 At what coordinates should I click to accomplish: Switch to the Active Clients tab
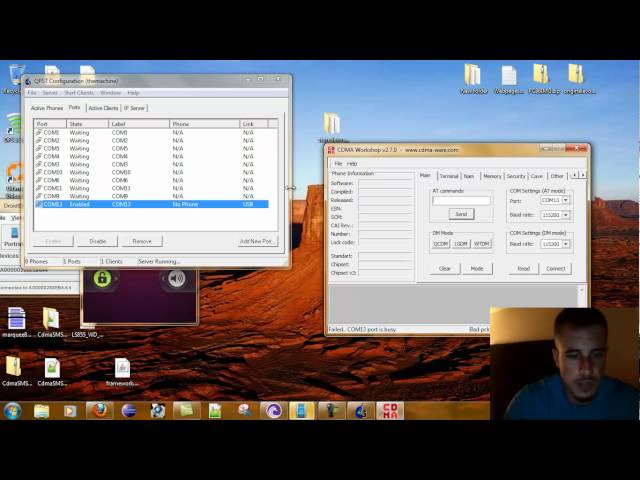click(103, 108)
